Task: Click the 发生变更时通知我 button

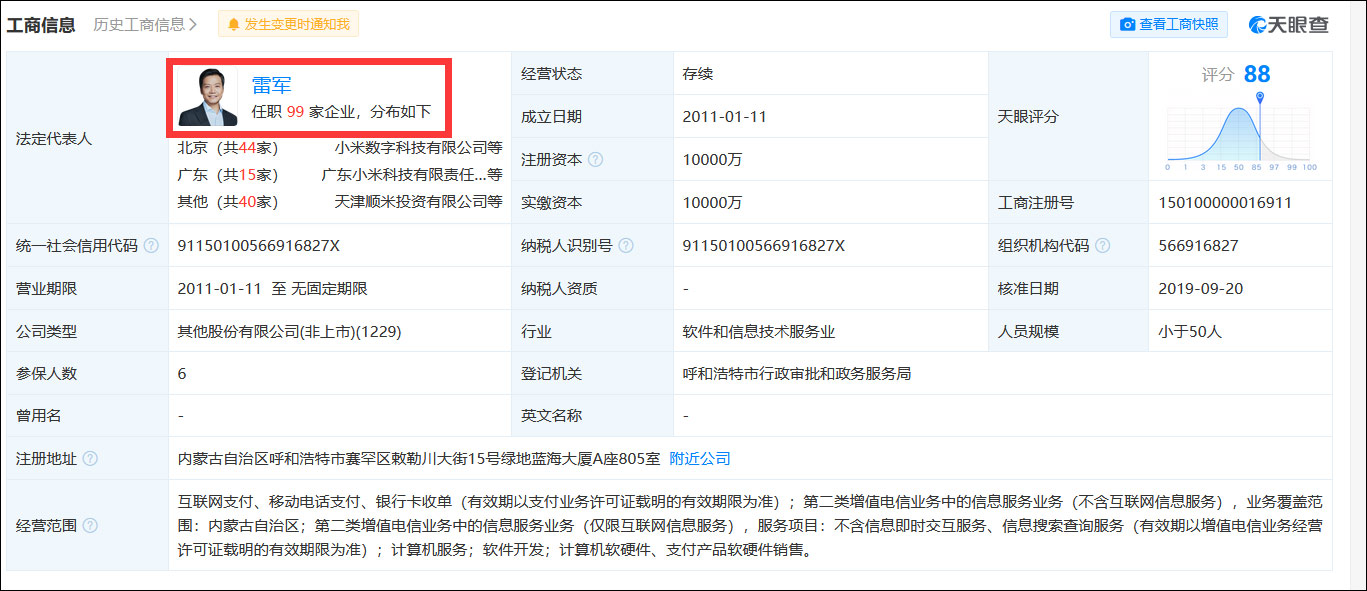Action: tap(288, 24)
